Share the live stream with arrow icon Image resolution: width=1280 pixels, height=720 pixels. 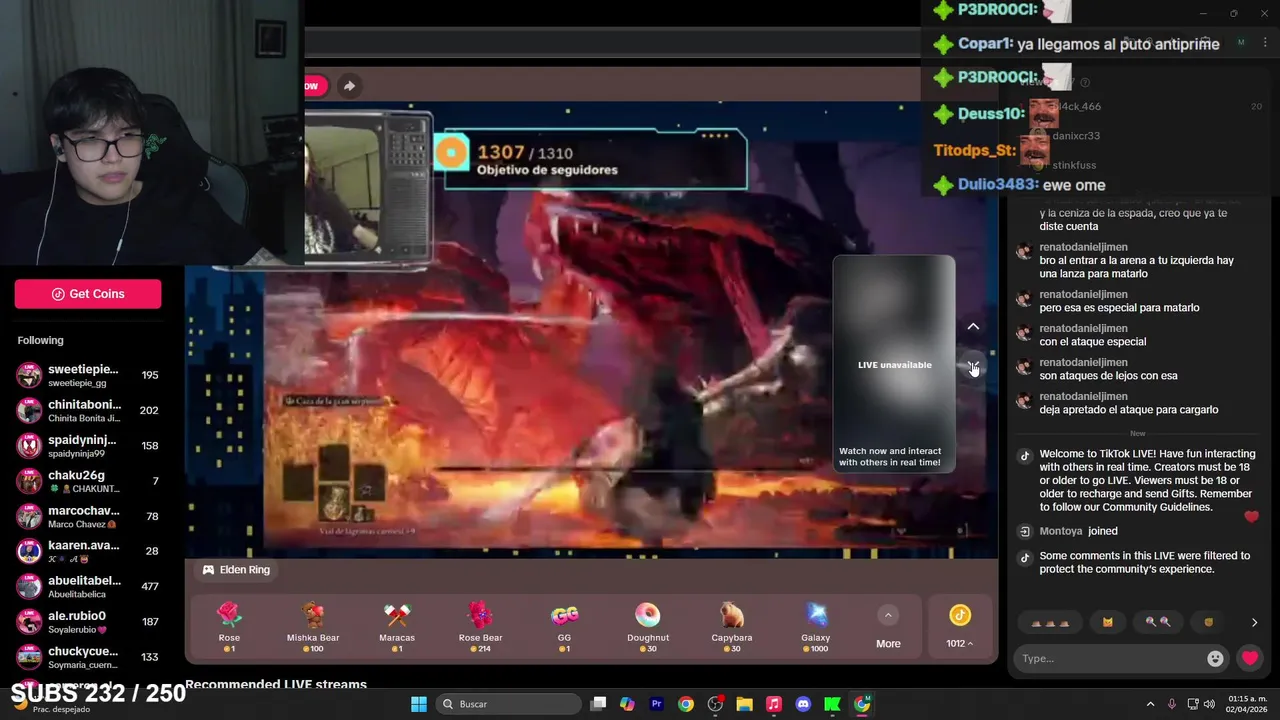tap(349, 86)
